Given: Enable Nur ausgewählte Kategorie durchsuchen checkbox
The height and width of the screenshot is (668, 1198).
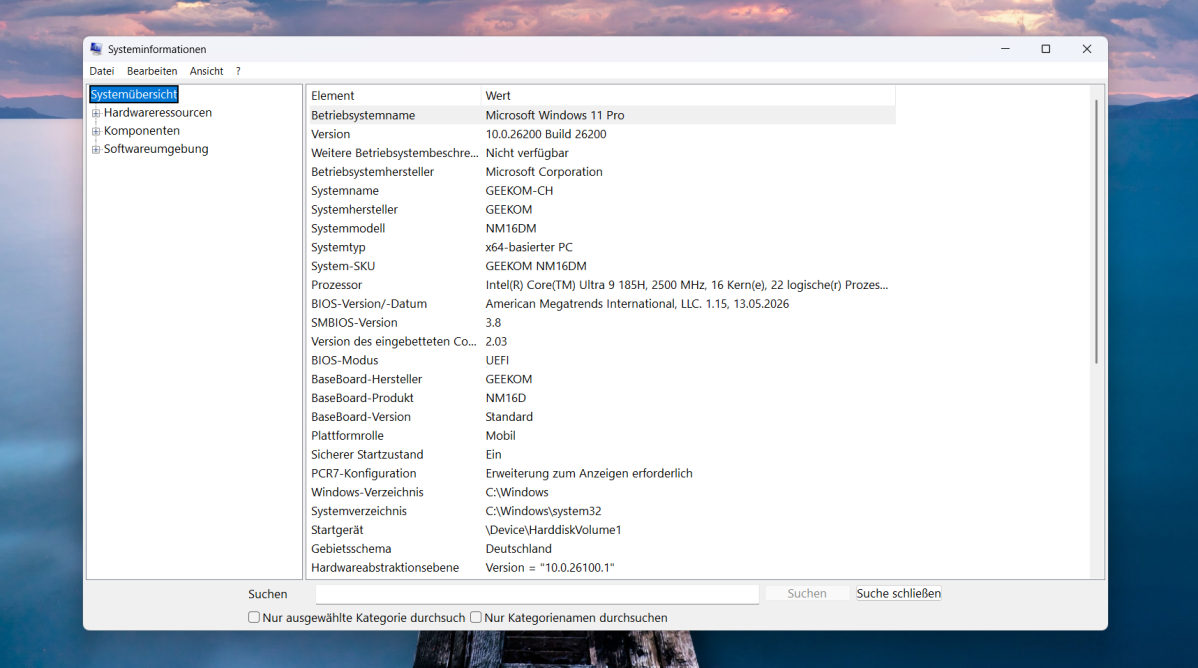Looking at the screenshot, I should coord(254,617).
